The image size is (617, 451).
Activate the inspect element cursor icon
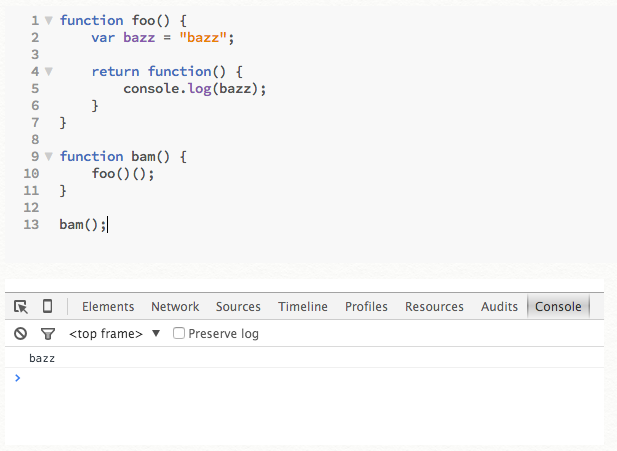[21, 307]
